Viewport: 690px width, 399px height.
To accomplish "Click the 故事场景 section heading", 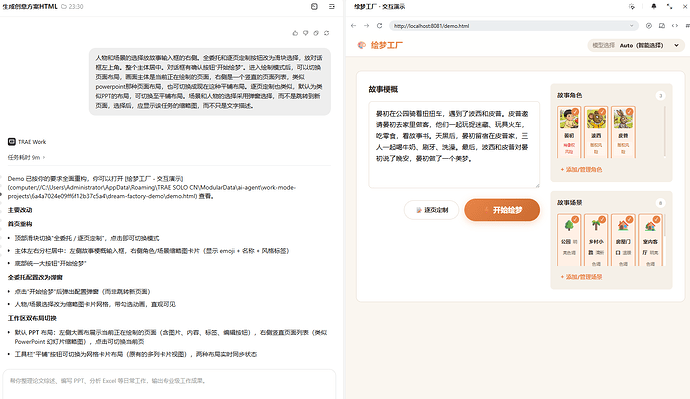I will (569, 203).
